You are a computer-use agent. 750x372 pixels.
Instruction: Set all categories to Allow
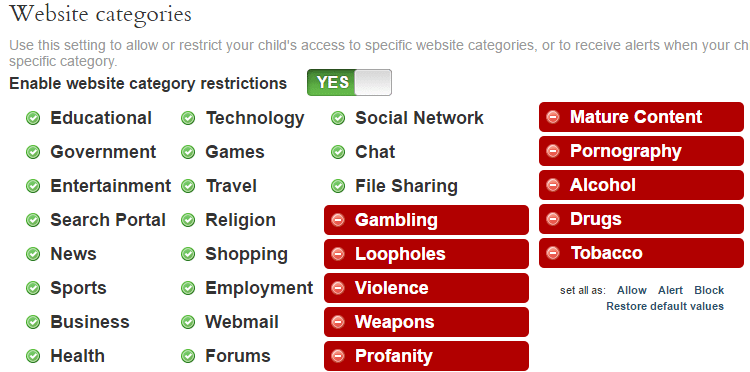click(x=631, y=290)
